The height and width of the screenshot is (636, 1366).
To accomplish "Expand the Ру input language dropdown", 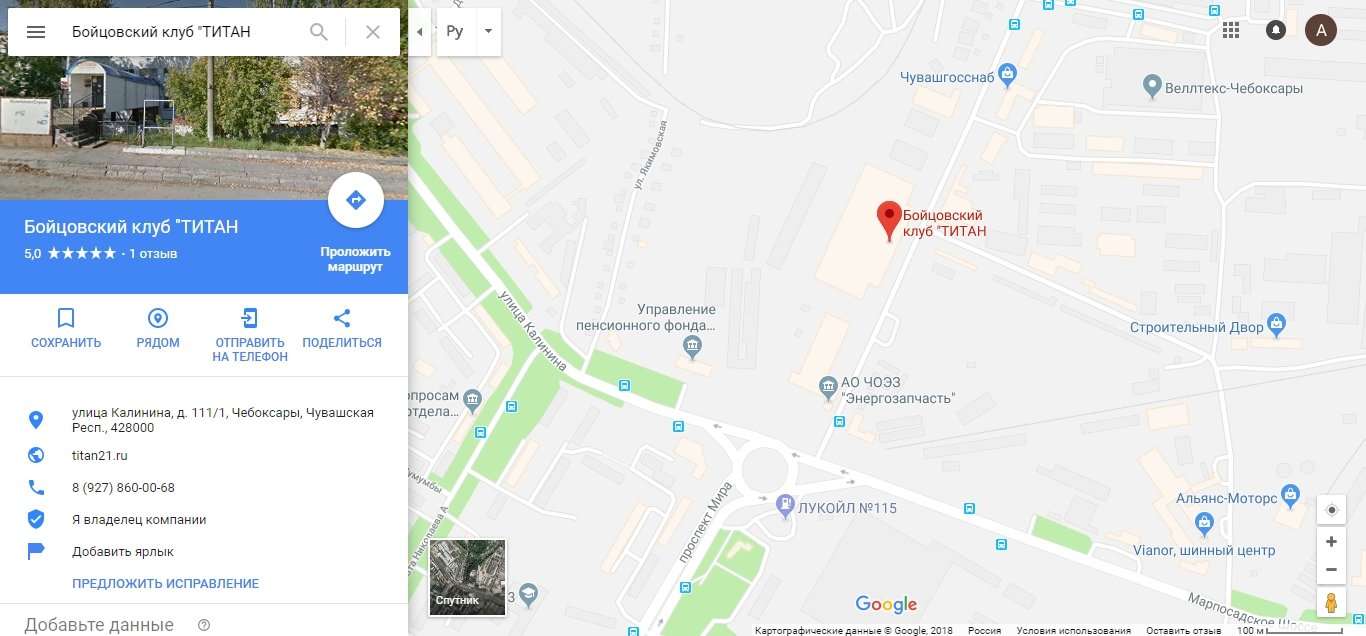I will [488, 32].
